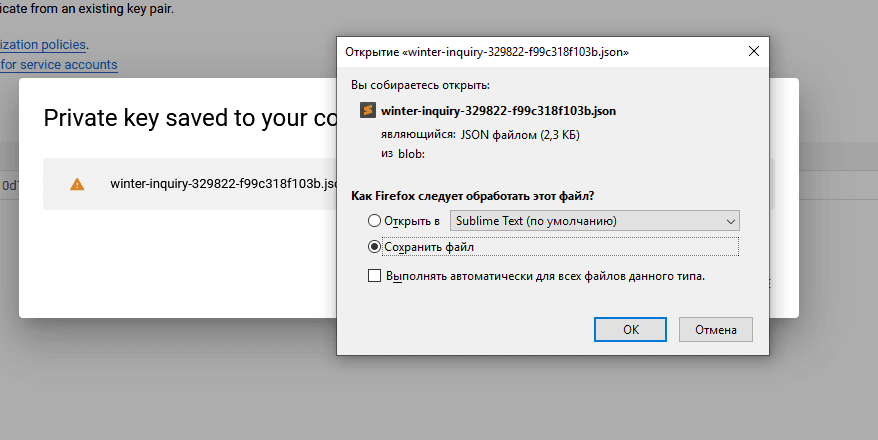Enable "Выполнять автоматически" checkbox for this file type

click(375, 275)
